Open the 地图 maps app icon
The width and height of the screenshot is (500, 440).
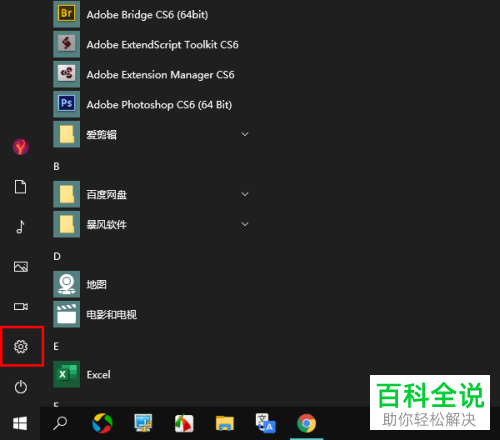(x=66, y=284)
